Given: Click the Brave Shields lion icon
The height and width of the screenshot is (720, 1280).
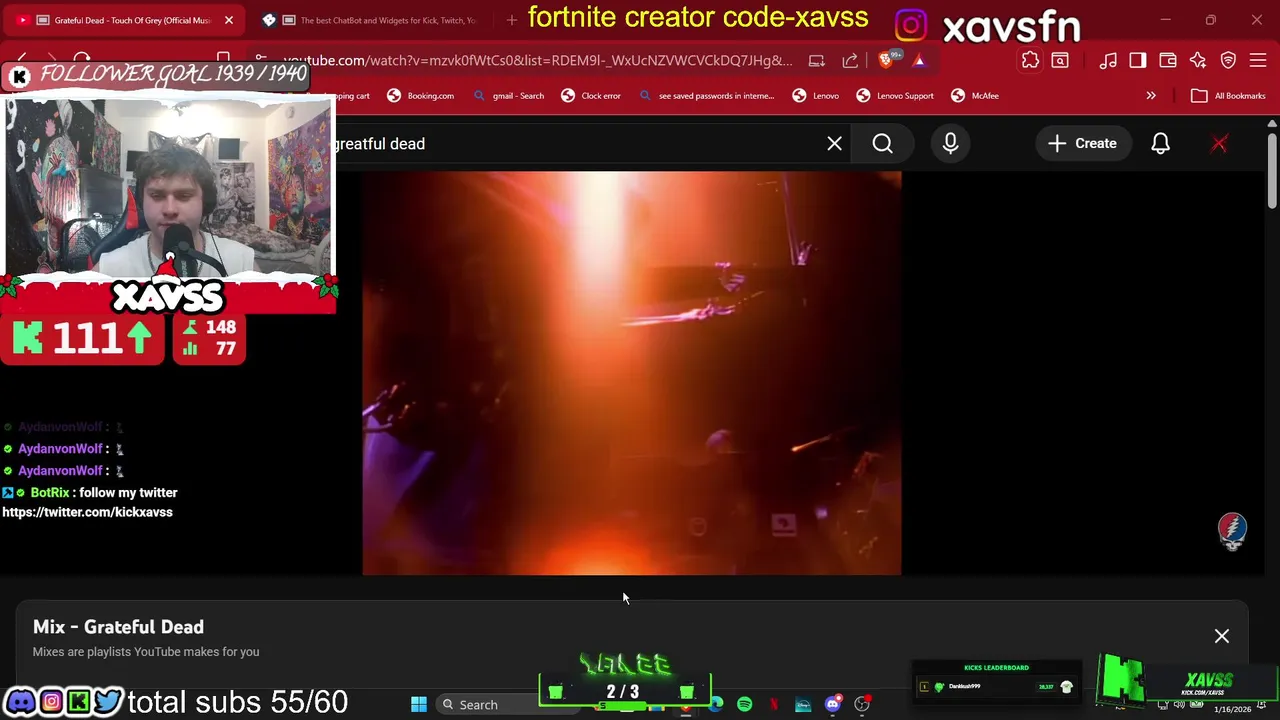Looking at the screenshot, I should pos(887,61).
